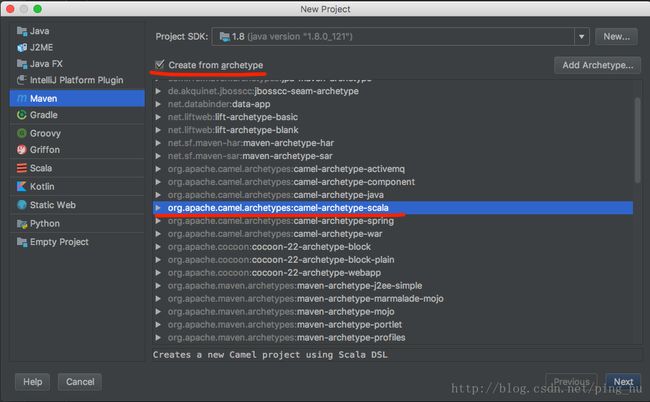
Task: Select IntelliJ Platform Plugin in the list
Action: 77,80
